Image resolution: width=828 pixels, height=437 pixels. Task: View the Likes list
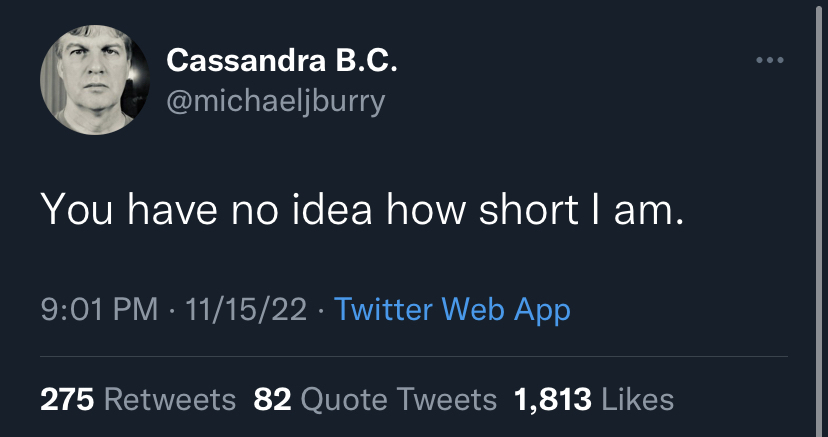638,400
